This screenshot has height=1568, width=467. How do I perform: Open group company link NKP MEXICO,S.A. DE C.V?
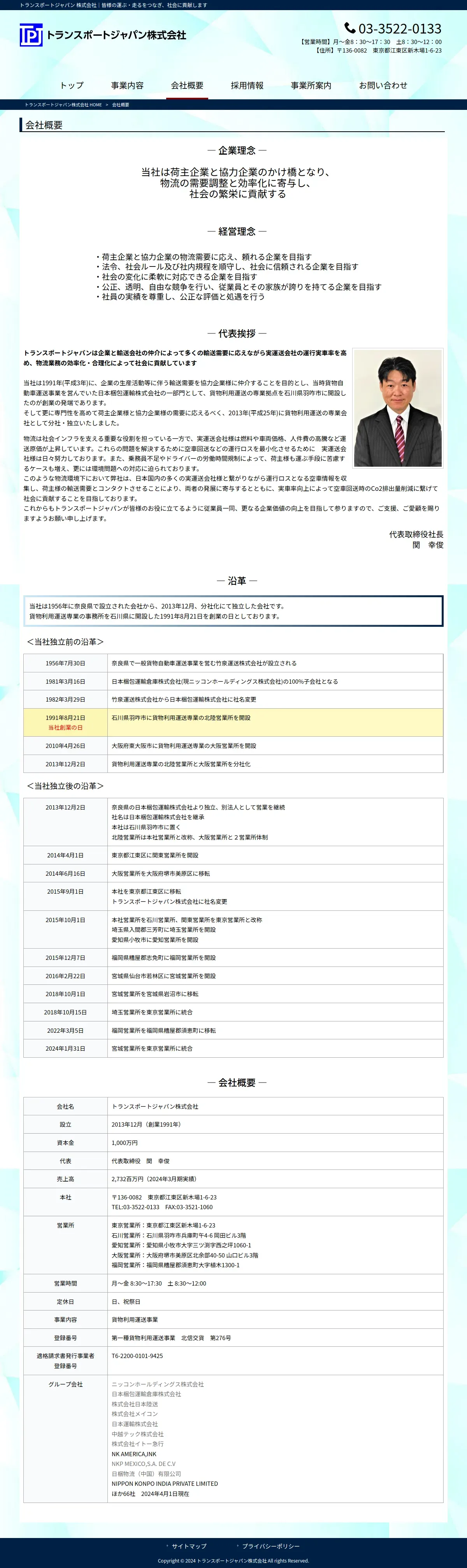(144, 1463)
